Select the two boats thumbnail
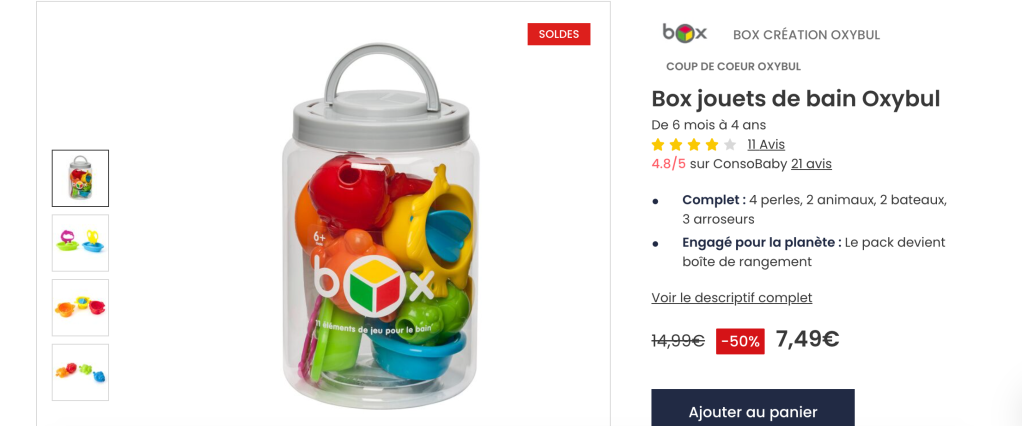The height and width of the screenshot is (426, 1022). (x=80, y=243)
